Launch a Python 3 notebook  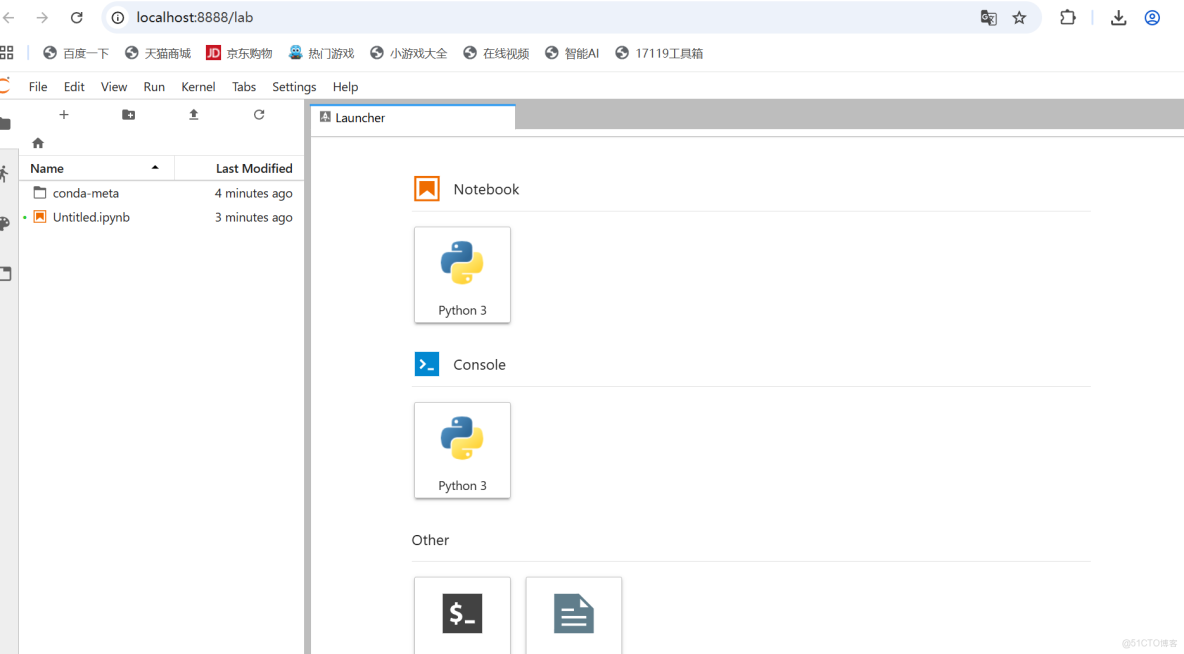click(x=462, y=275)
